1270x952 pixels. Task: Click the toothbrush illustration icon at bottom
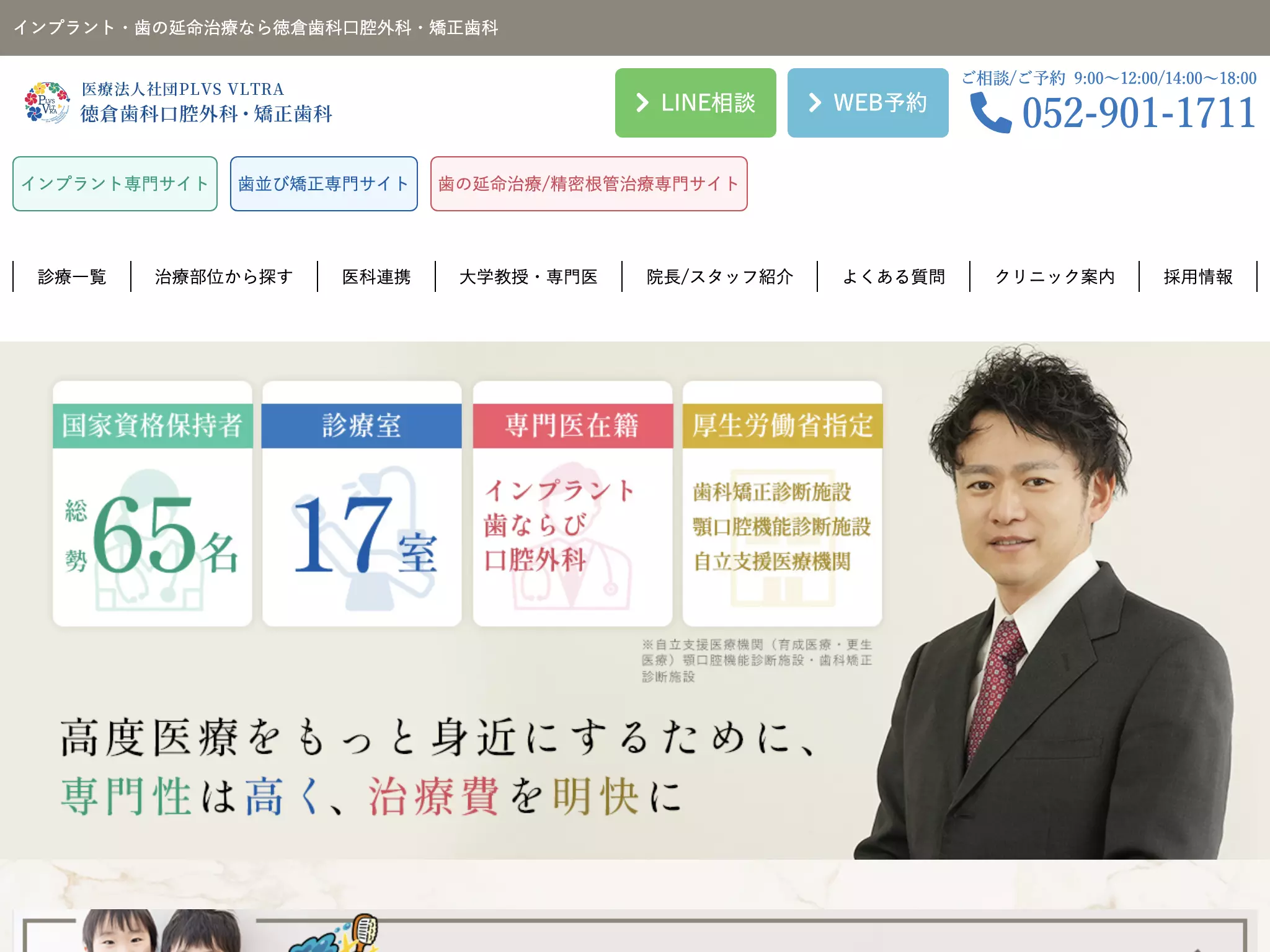coord(335,933)
